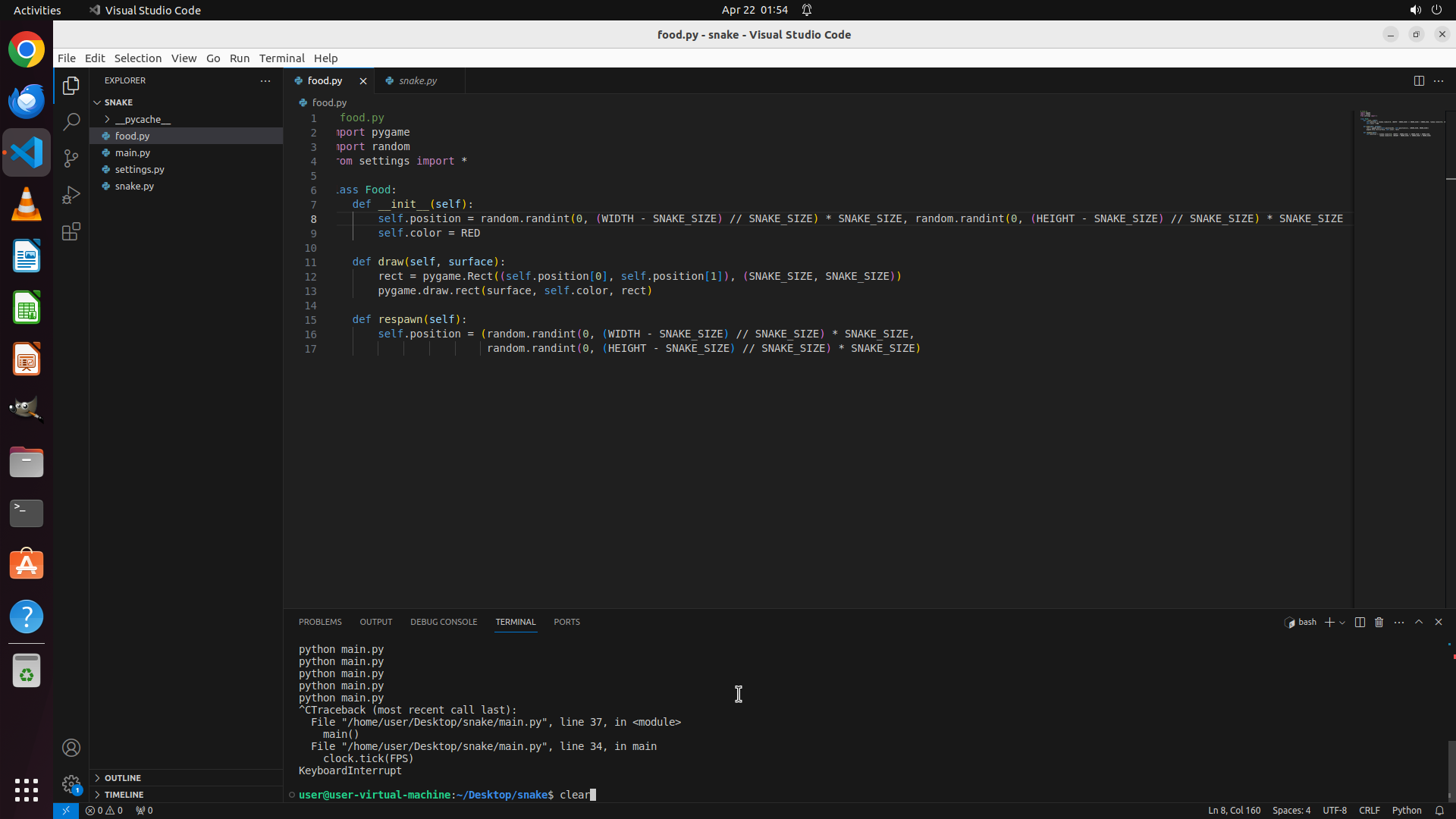The image size is (1456, 819).
Task: Split the terminal panel
Action: (x=1360, y=622)
